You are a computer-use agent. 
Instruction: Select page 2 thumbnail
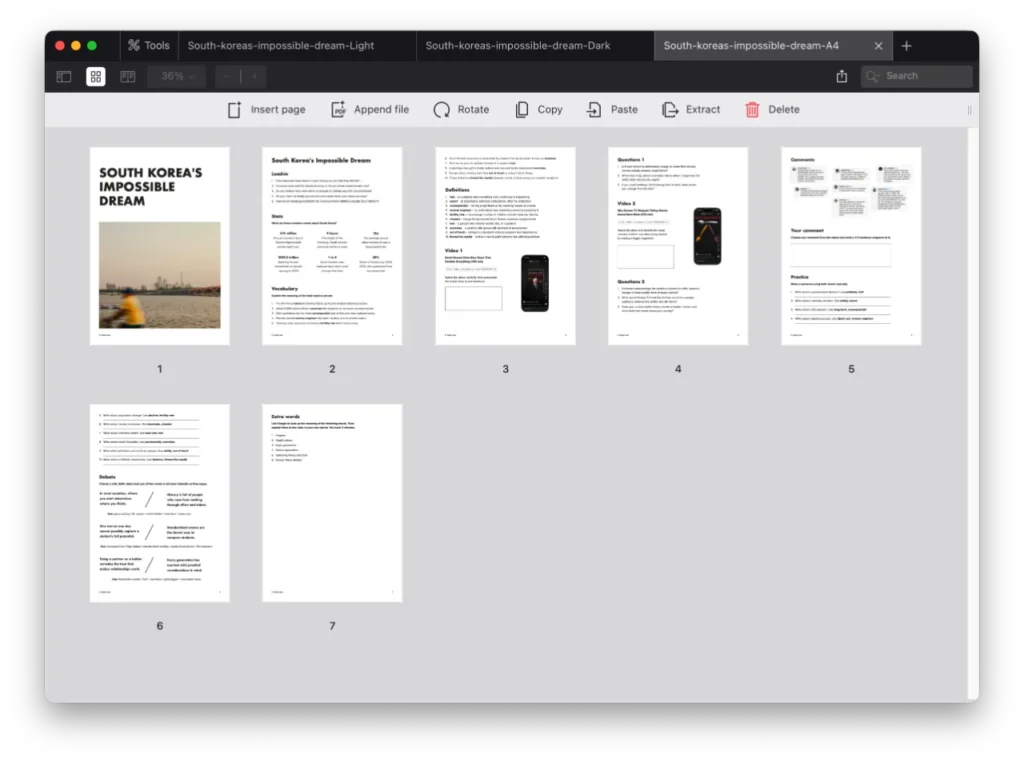[332, 246]
